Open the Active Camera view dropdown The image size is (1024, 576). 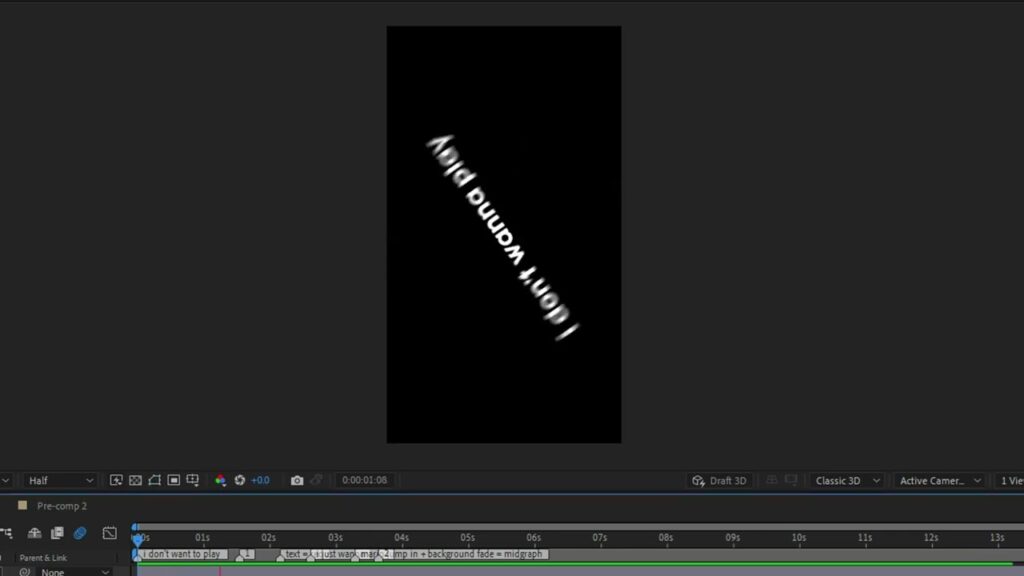click(937, 480)
